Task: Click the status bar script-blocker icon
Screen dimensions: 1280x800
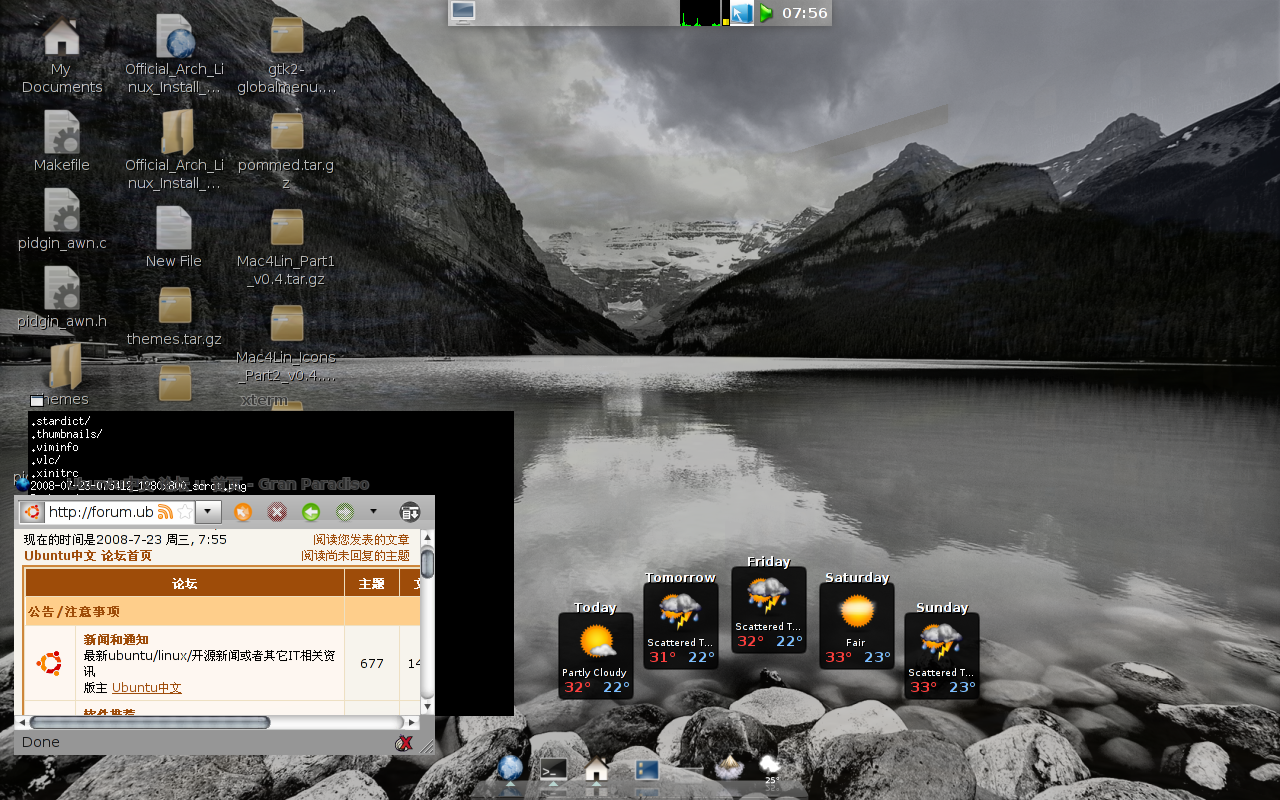Action: pyautogui.click(x=404, y=743)
